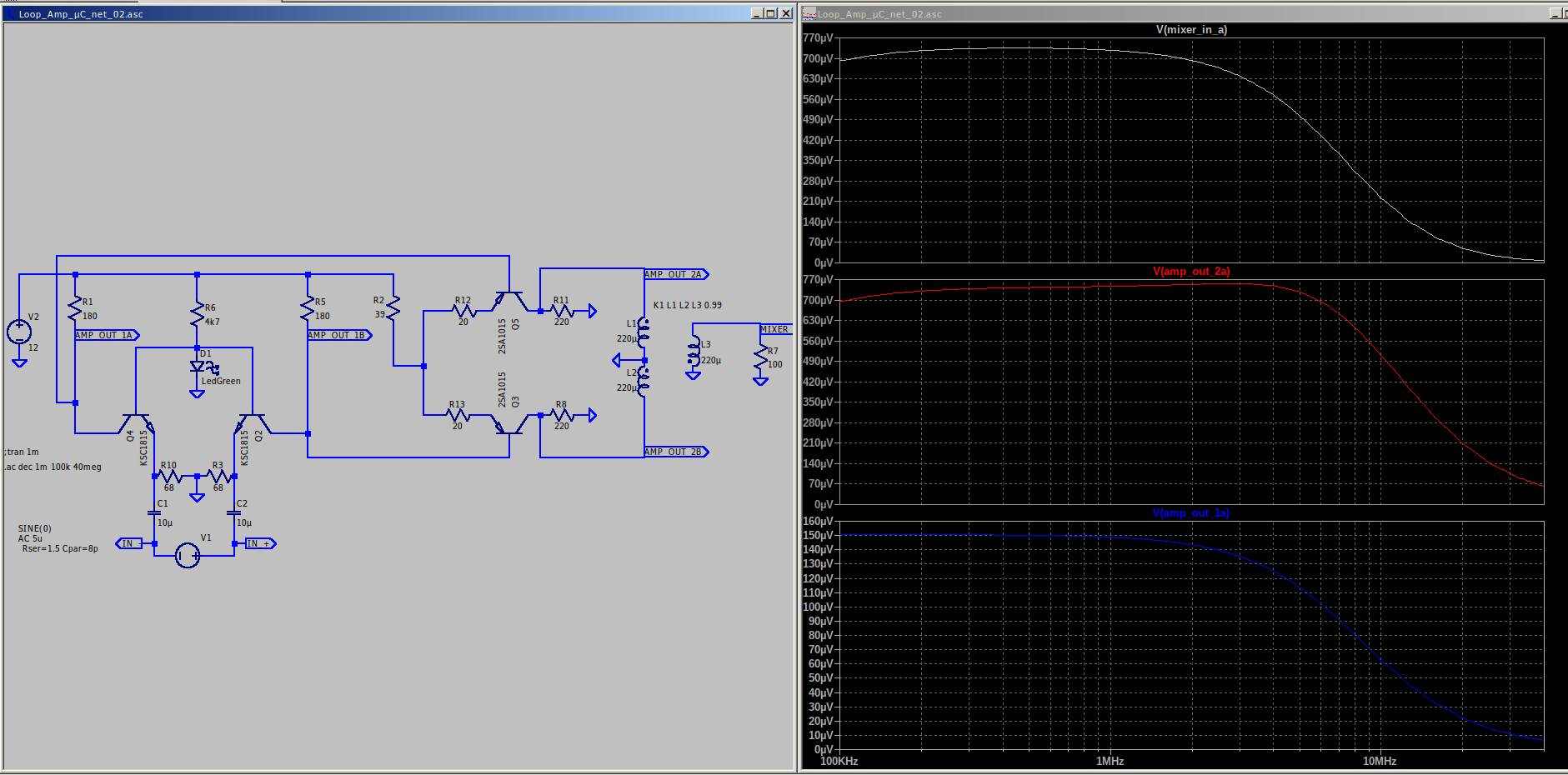Click the MIXER net label

coord(774,329)
